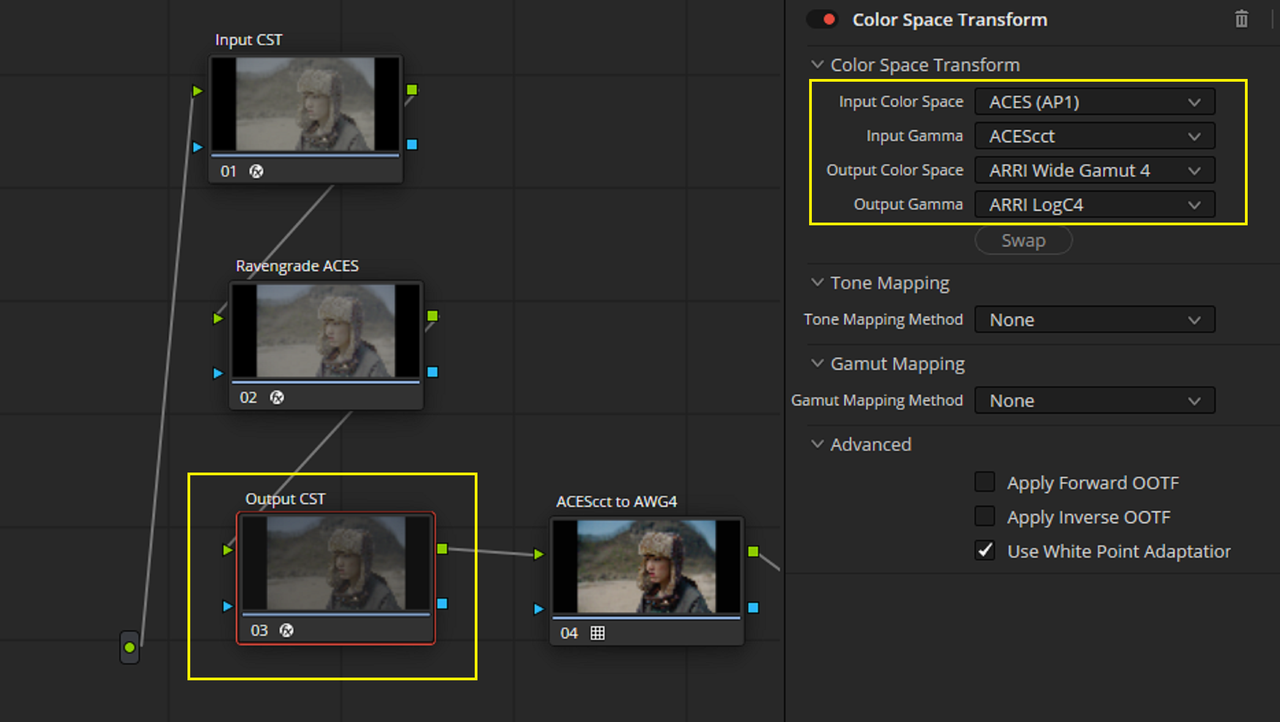Select the Output CST node thumbnail
Screen dimensions: 1280x722
point(336,562)
